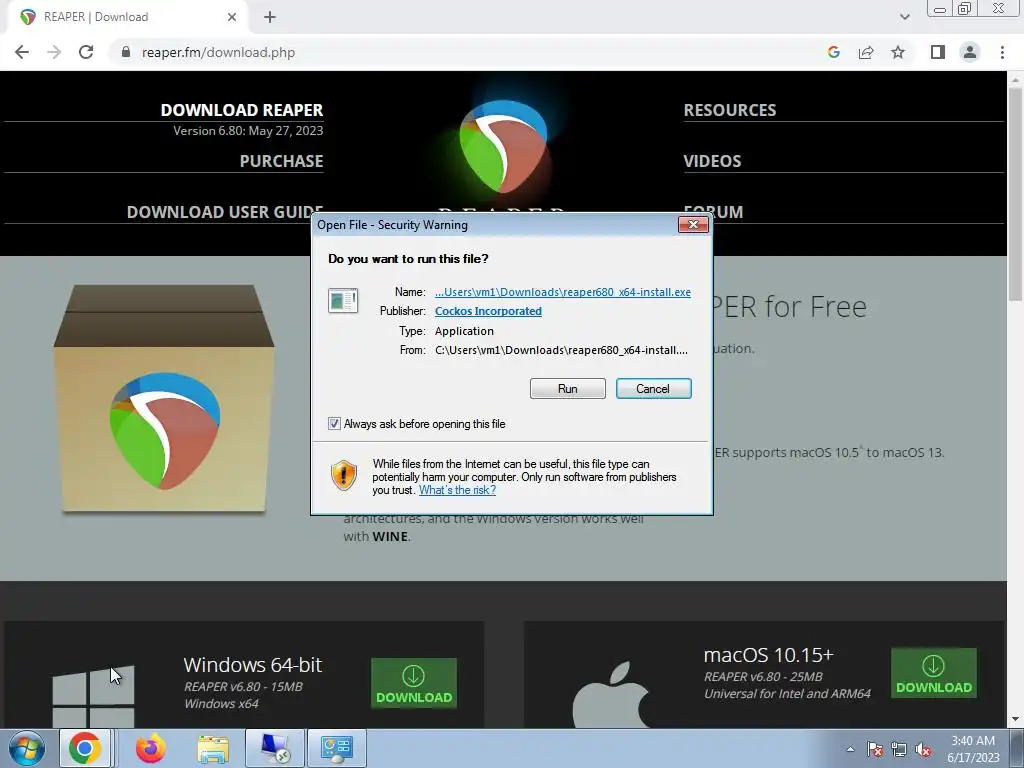The width and height of the screenshot is (1024, 768).
Task: Click the Google icon in address bar
Action: click(833, 52)
